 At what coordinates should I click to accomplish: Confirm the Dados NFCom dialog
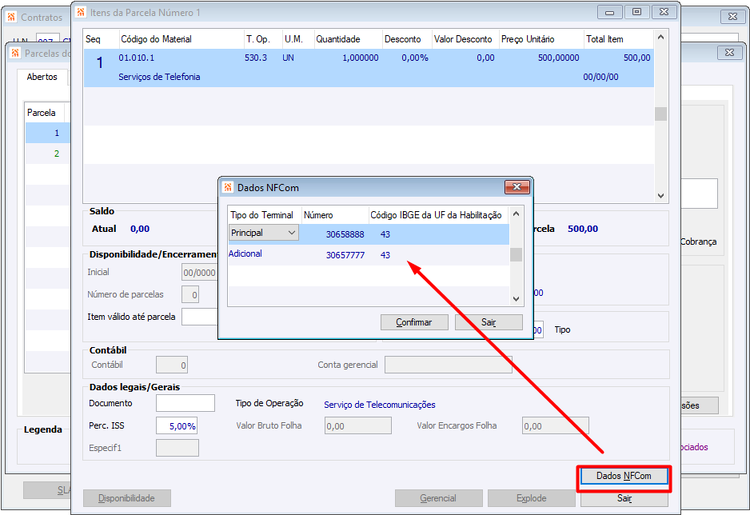pyautogui.click(x=414, y=322)
